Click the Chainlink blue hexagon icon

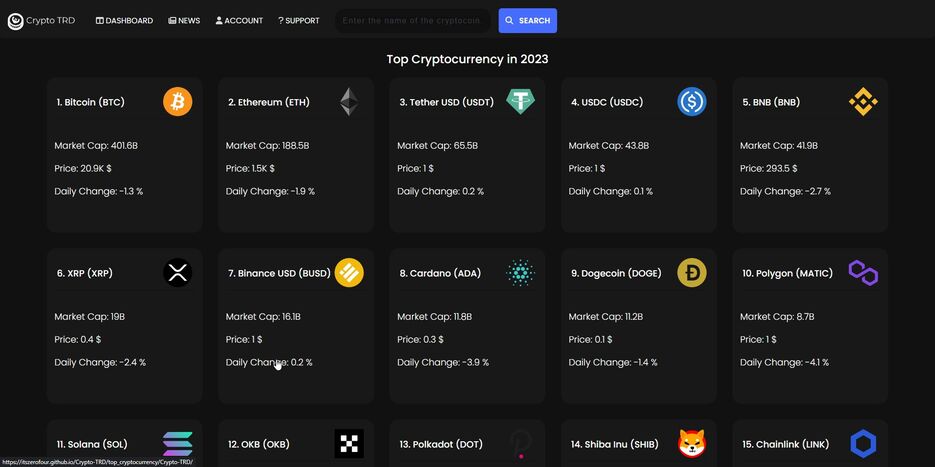[863, 444]
